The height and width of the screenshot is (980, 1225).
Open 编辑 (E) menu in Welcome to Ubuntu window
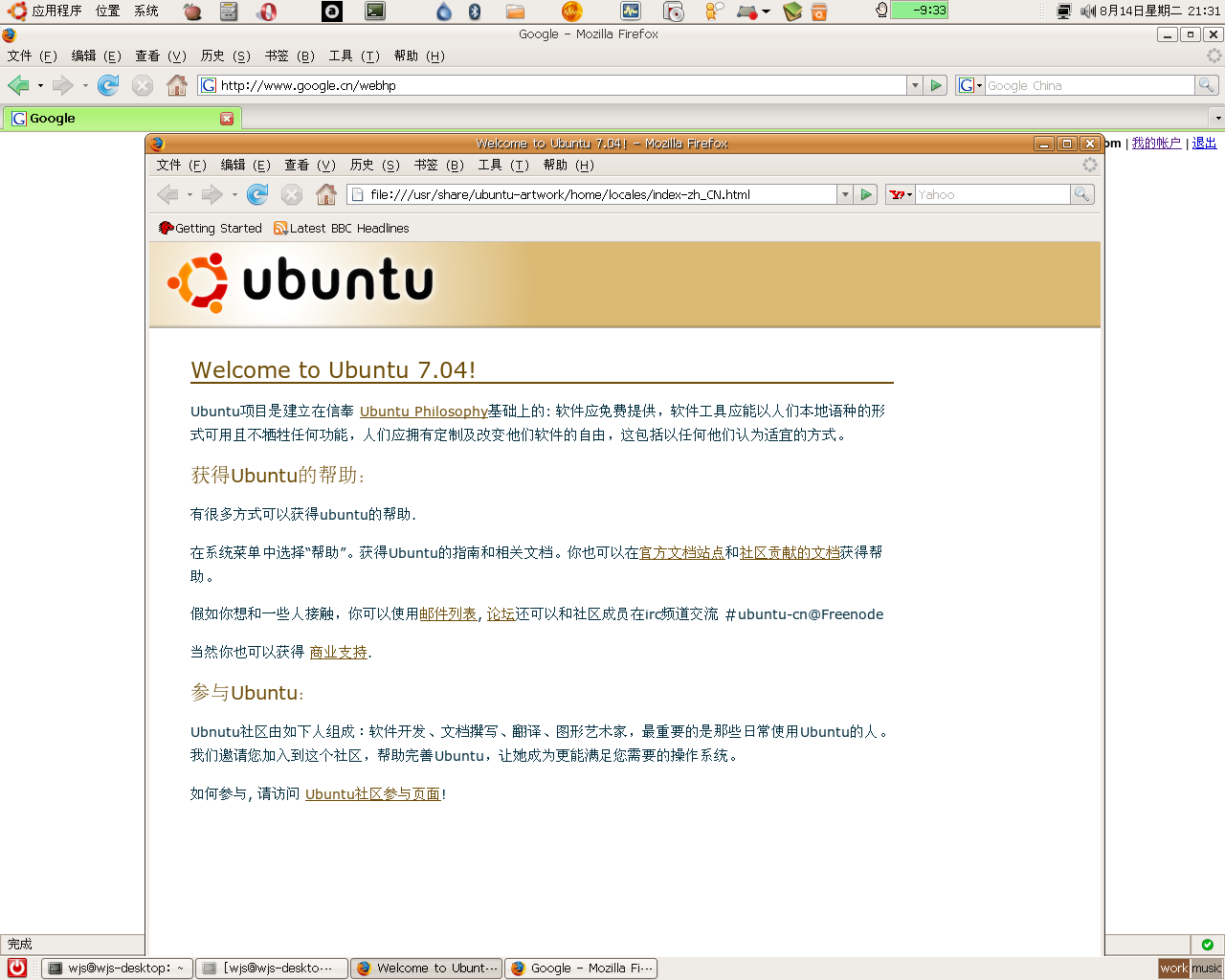pos(246,165)
